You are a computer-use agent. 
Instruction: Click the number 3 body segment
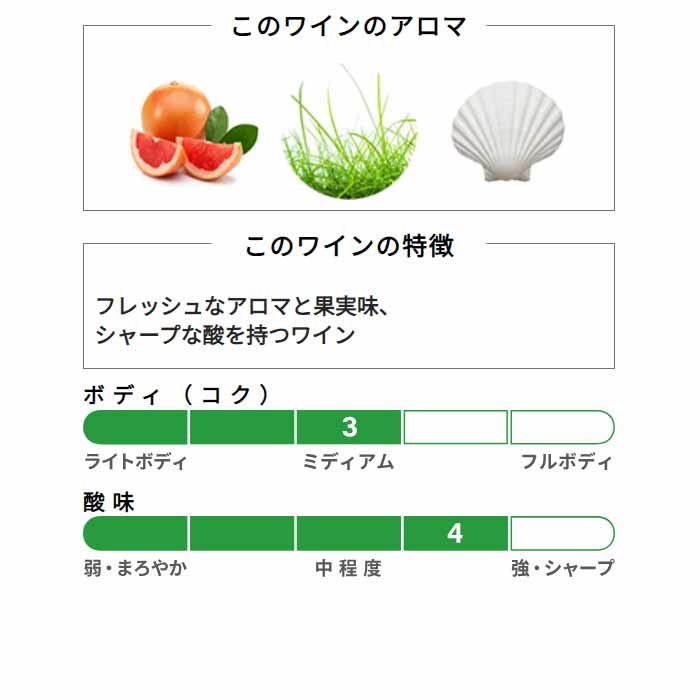point(349,427)
